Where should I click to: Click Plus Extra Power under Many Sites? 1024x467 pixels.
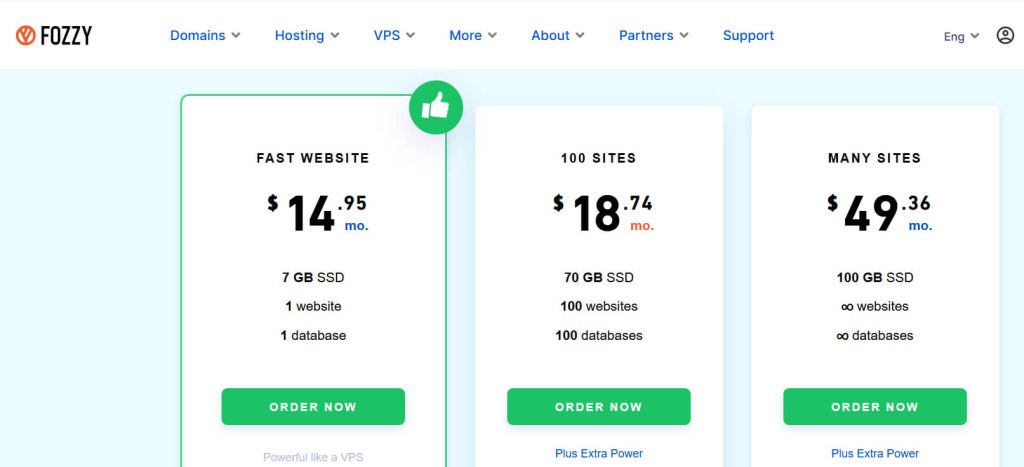[875, 453]
